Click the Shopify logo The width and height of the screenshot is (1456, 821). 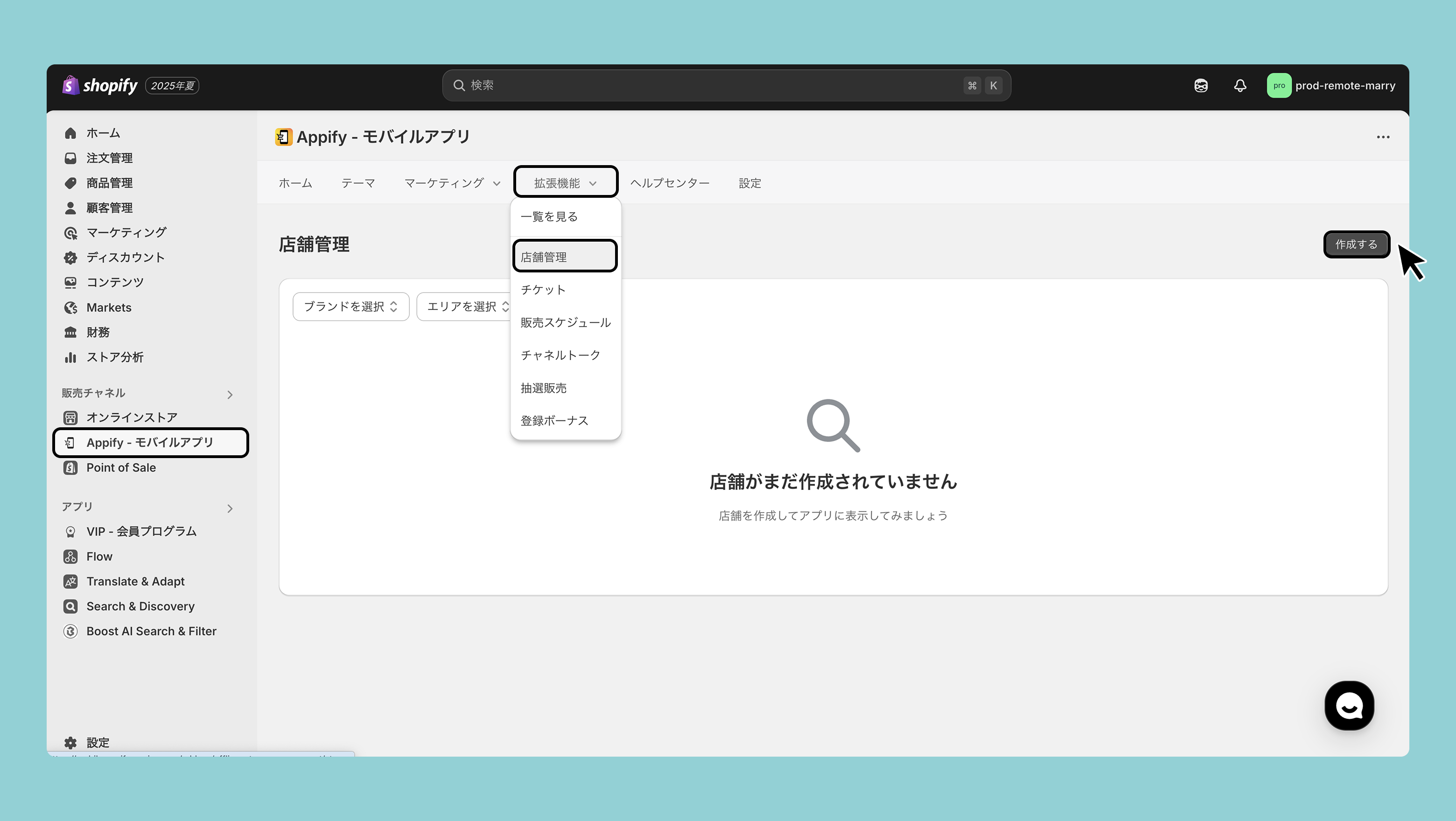click(x=100, y=85)
